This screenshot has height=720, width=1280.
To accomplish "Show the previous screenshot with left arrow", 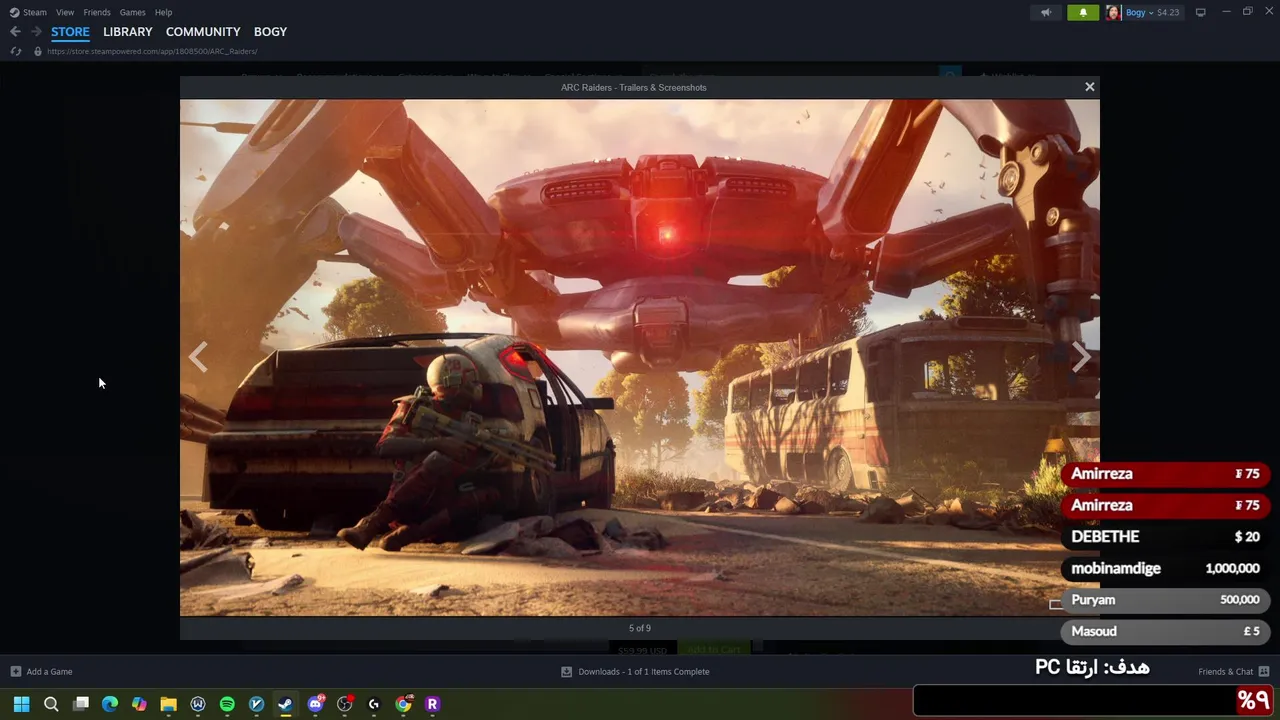I will point(198,357).
